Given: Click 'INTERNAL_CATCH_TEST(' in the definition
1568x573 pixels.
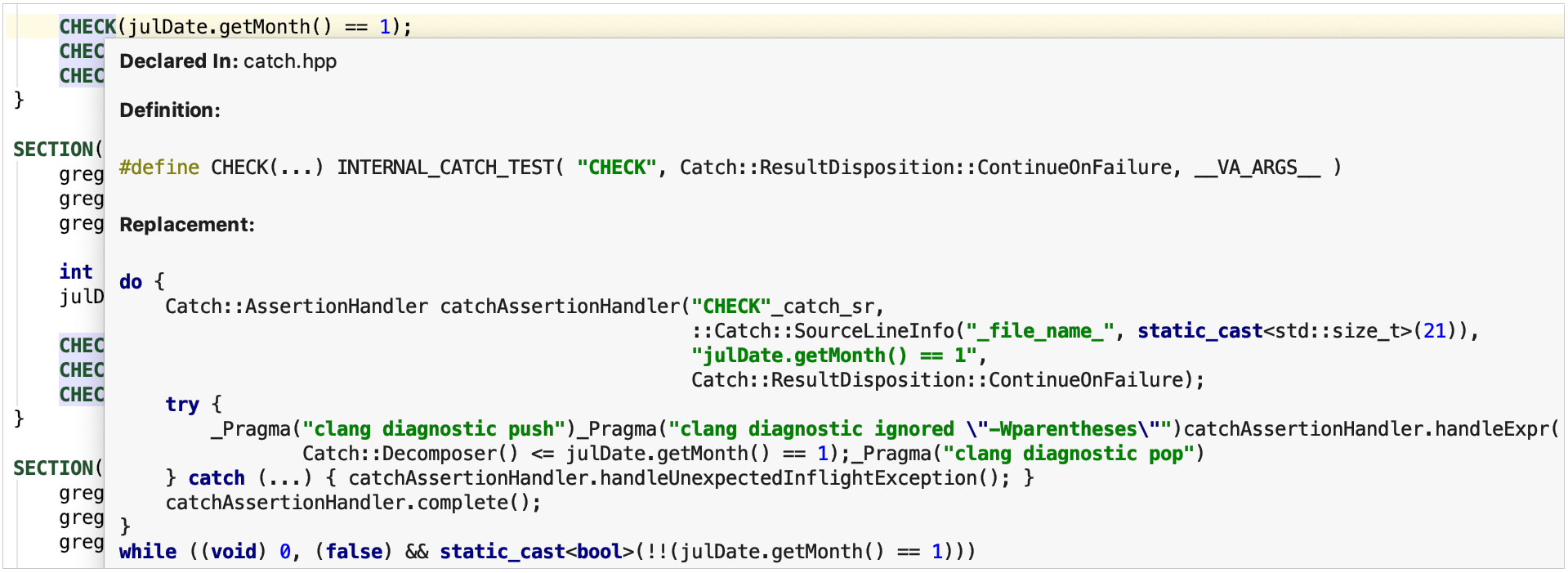Looking at the screenshot, I should 450,168.
